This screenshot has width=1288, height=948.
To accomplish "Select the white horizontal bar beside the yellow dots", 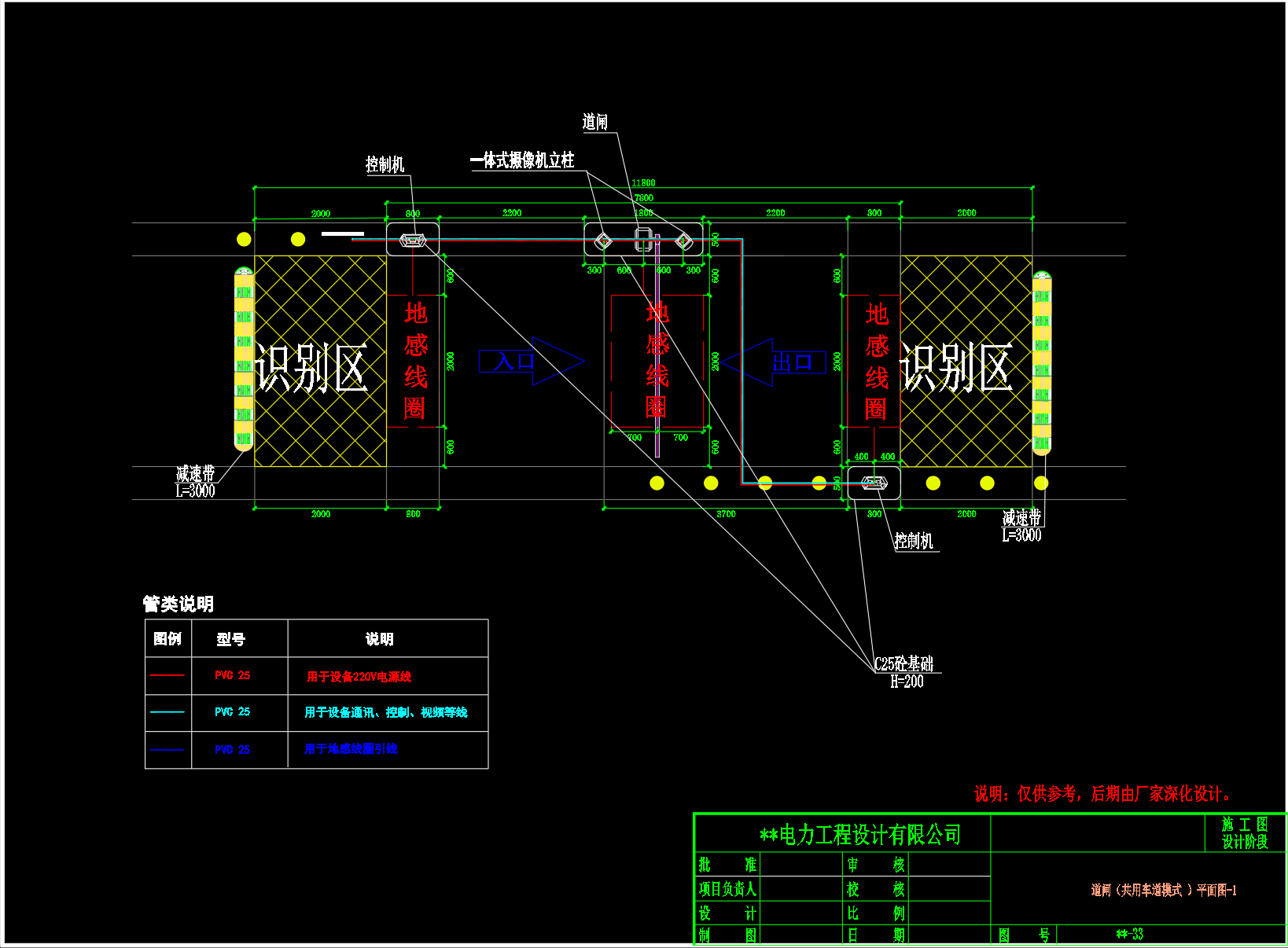I will coord(343,233).
